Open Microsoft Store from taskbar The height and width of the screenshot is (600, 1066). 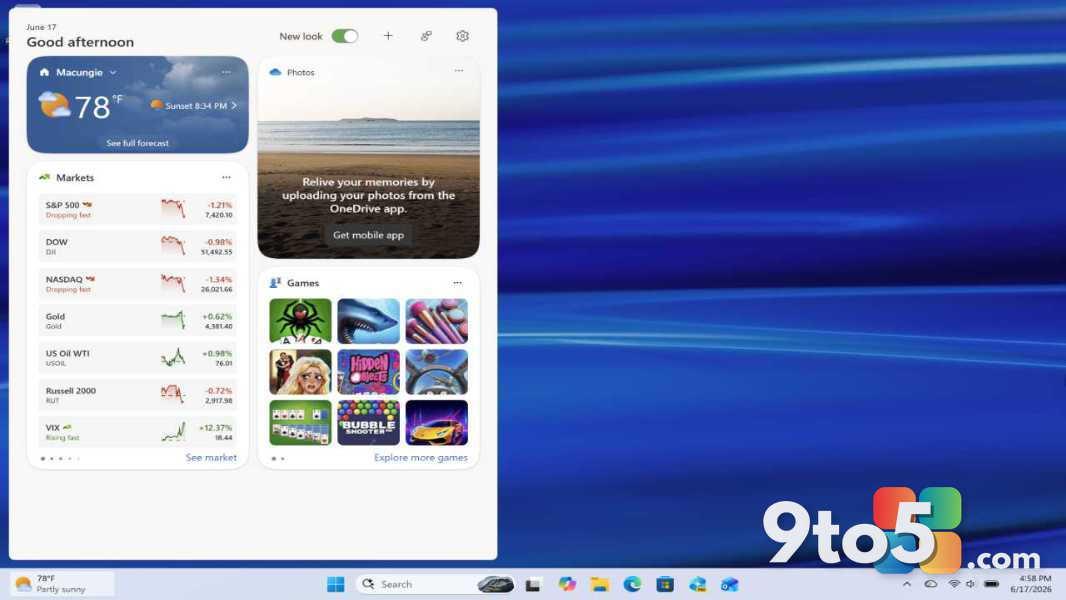pyautogui.click(x=665, y=584)
